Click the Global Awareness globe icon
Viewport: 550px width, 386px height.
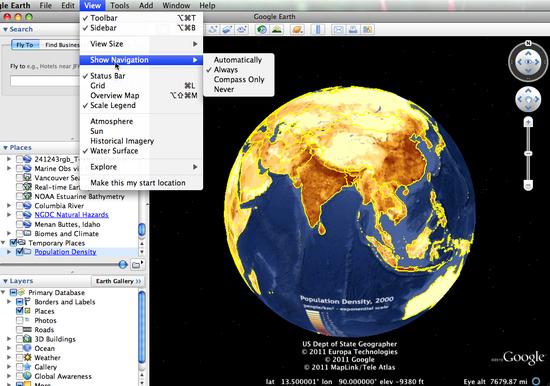pos(27,376)
